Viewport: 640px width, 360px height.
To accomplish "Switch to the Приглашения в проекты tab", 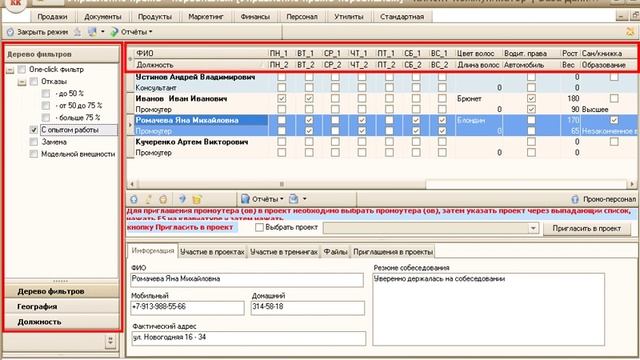I will point(393,252).
